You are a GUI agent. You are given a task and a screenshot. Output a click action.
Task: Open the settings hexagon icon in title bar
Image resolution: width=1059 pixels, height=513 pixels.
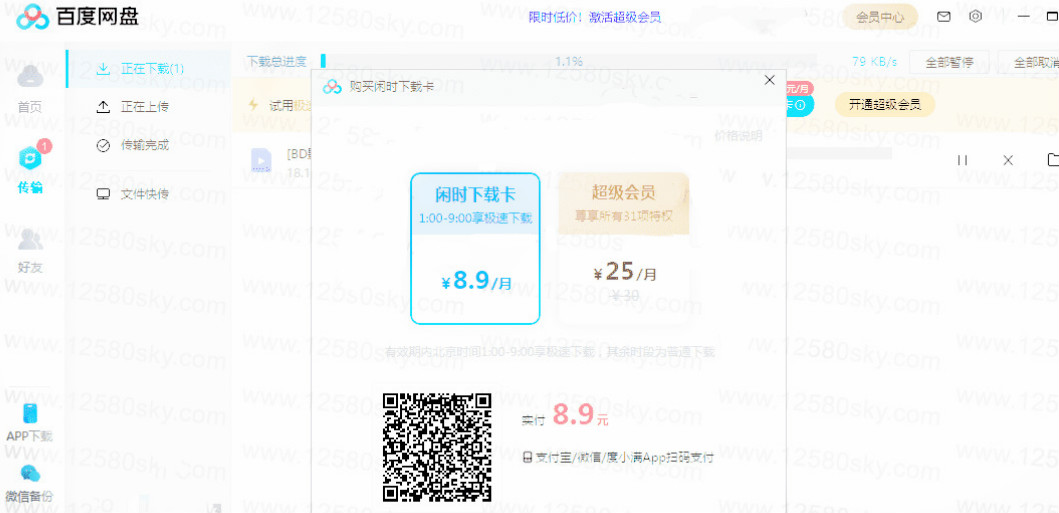point(975,17)
